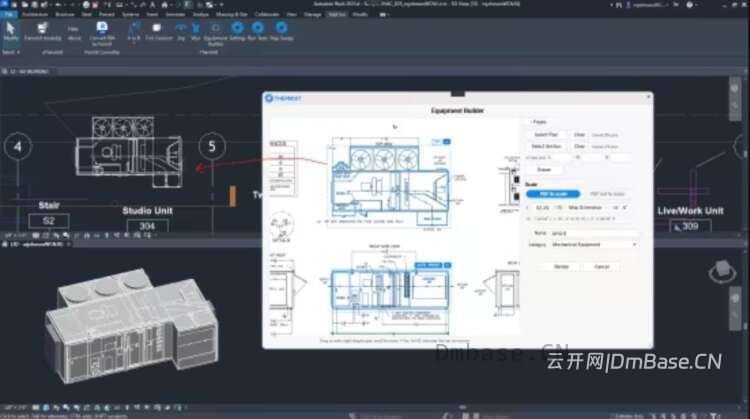Switch to Massing & Site tab
The height and width of the screenshot is (419, 750).
tap(232, 14)
